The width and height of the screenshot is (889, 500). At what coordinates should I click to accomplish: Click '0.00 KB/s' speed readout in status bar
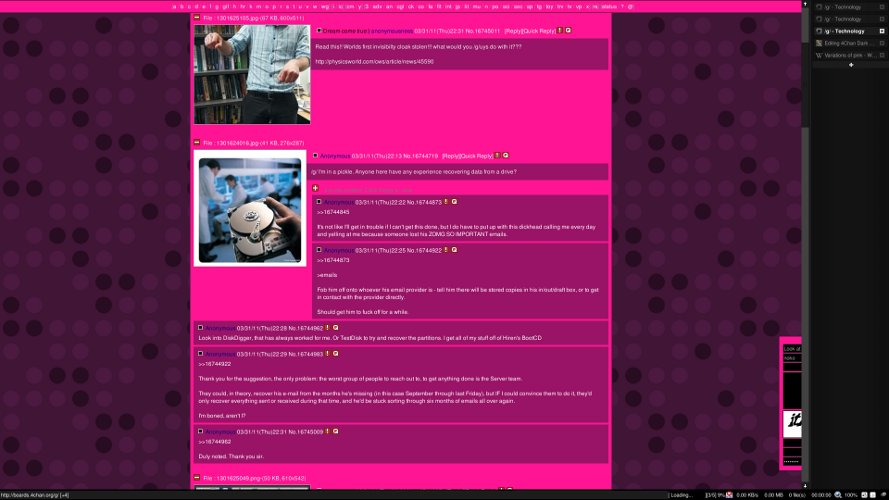coord(747,495)
